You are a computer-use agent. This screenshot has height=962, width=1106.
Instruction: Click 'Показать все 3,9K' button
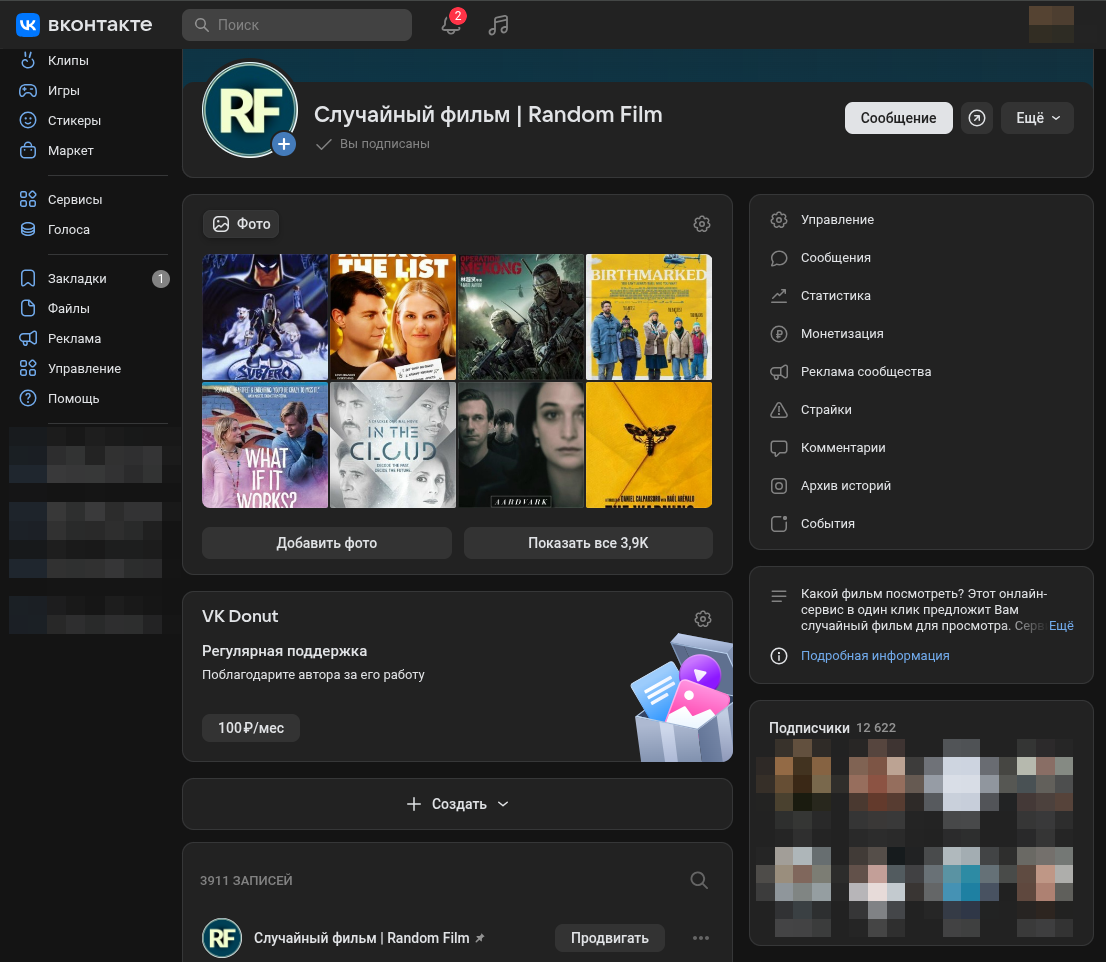pos(588,543)
